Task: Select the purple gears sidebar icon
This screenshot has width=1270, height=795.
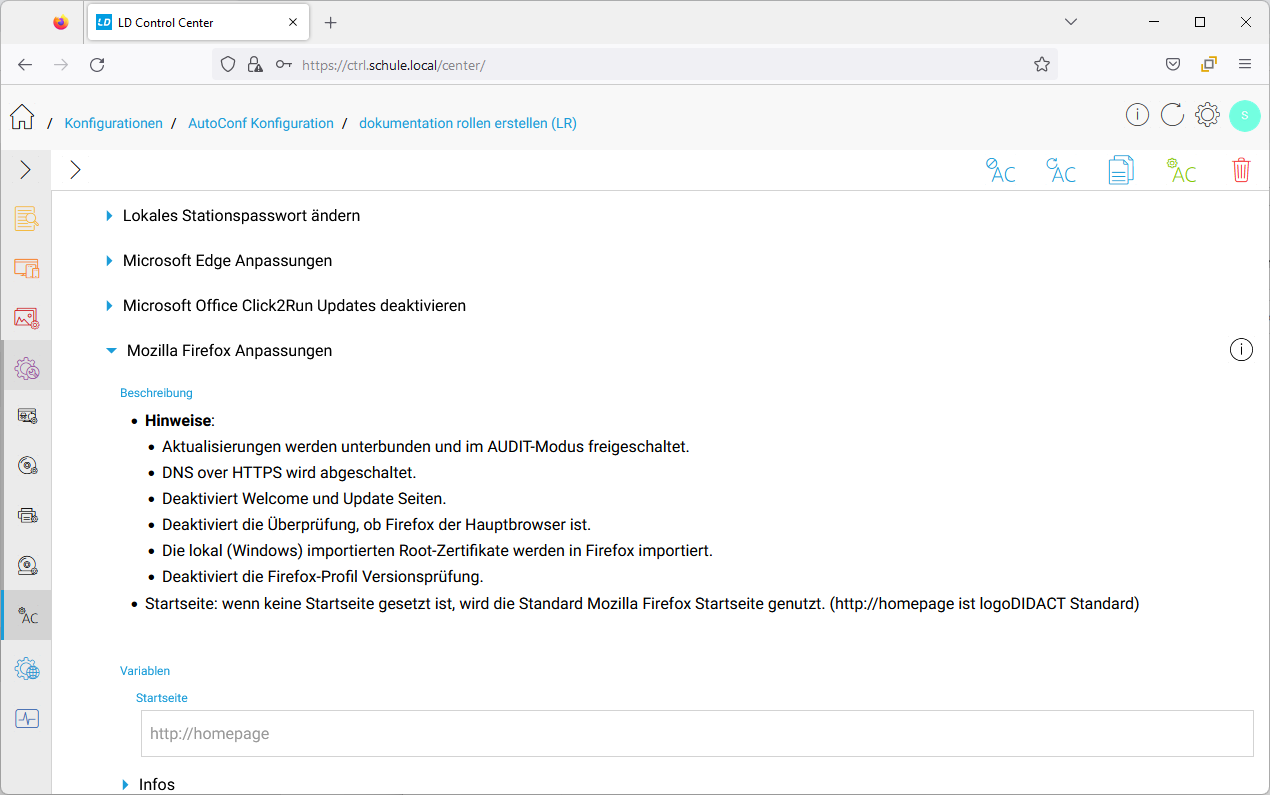Action: point(26,368)
